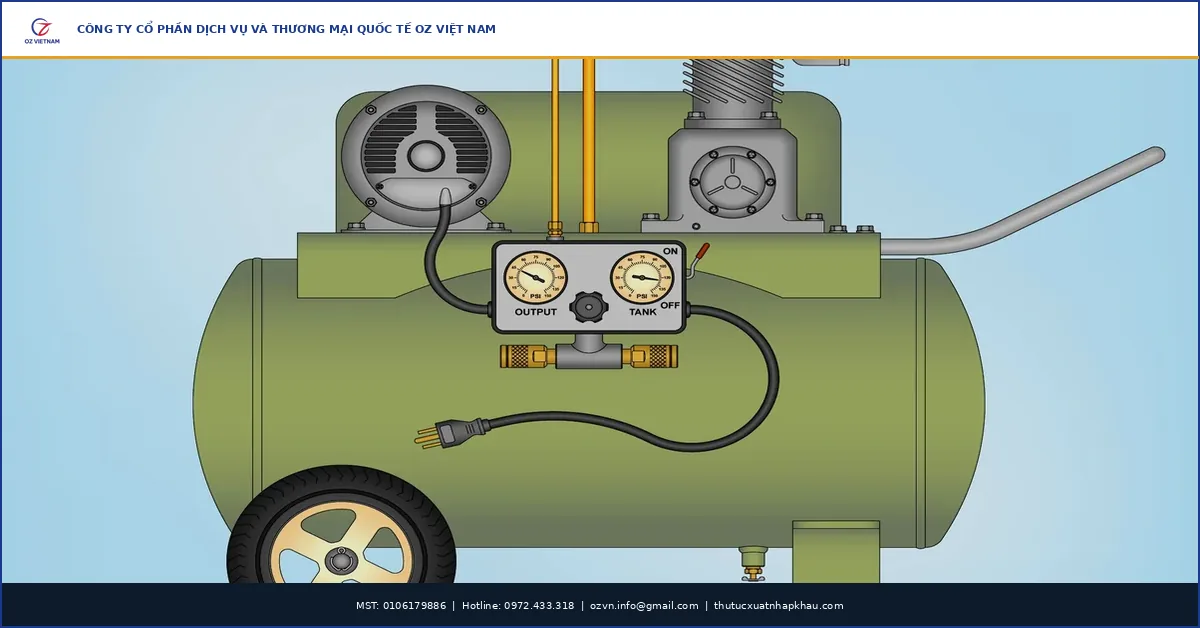The height and width of the screenshot is (628, 1200).
Task: Click the TANK label on control panel
Action: point(642,313)
